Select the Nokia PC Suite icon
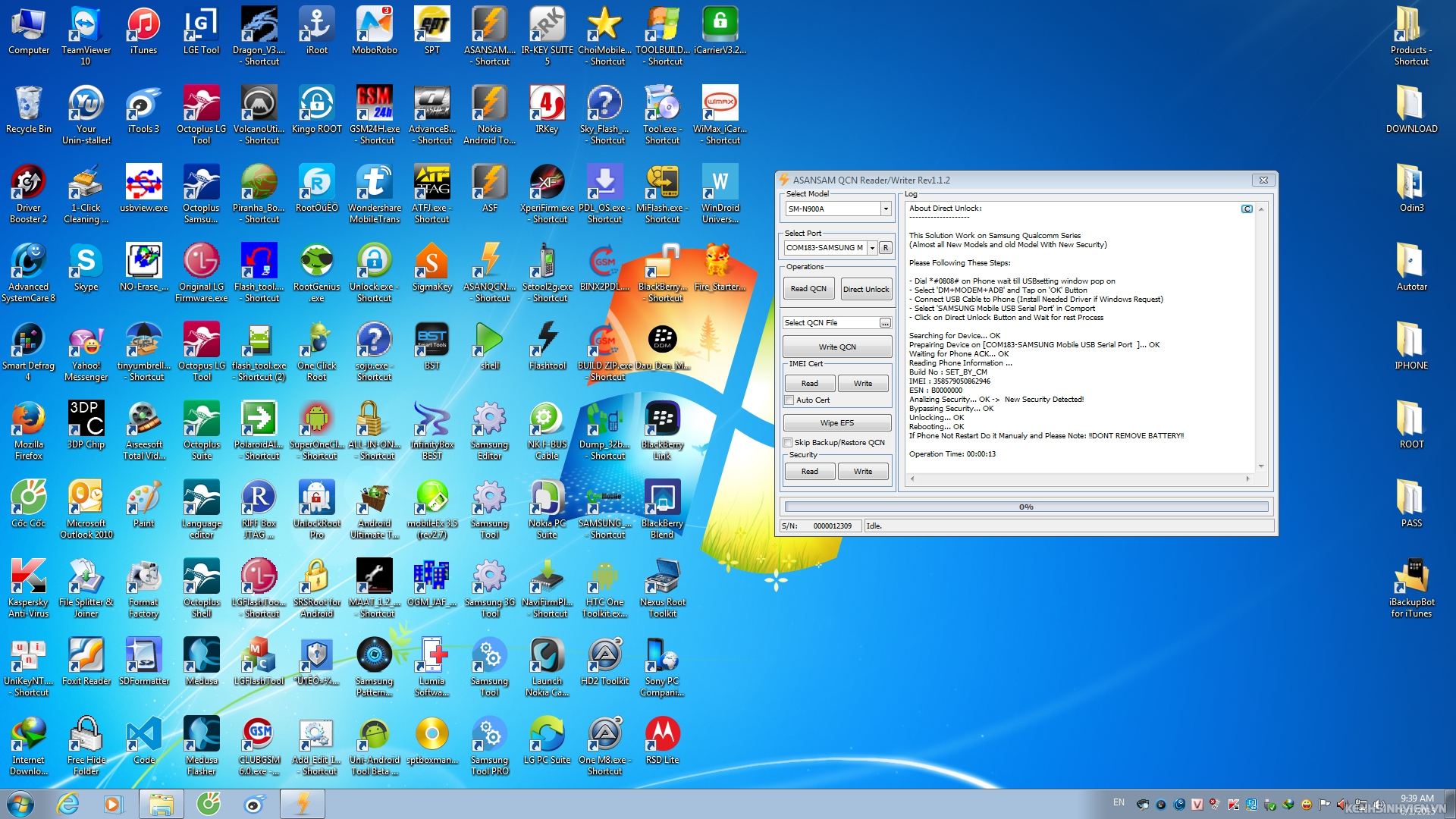 [x=548, y=508]
